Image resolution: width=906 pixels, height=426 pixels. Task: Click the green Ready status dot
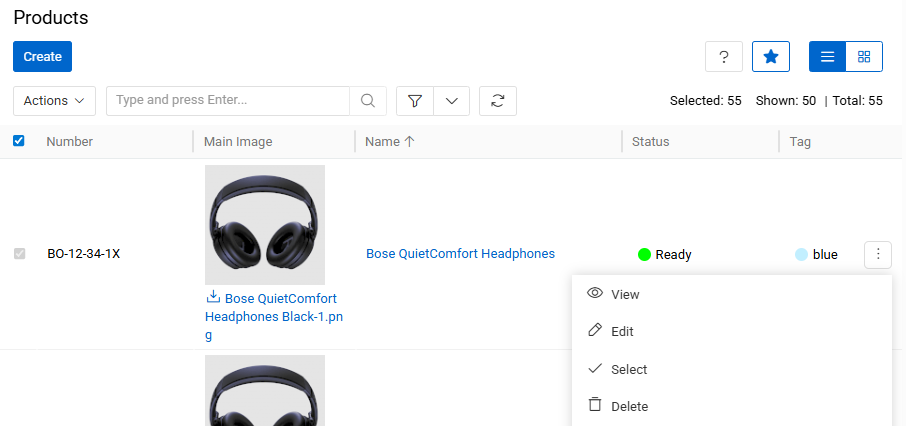pos(644,254)
